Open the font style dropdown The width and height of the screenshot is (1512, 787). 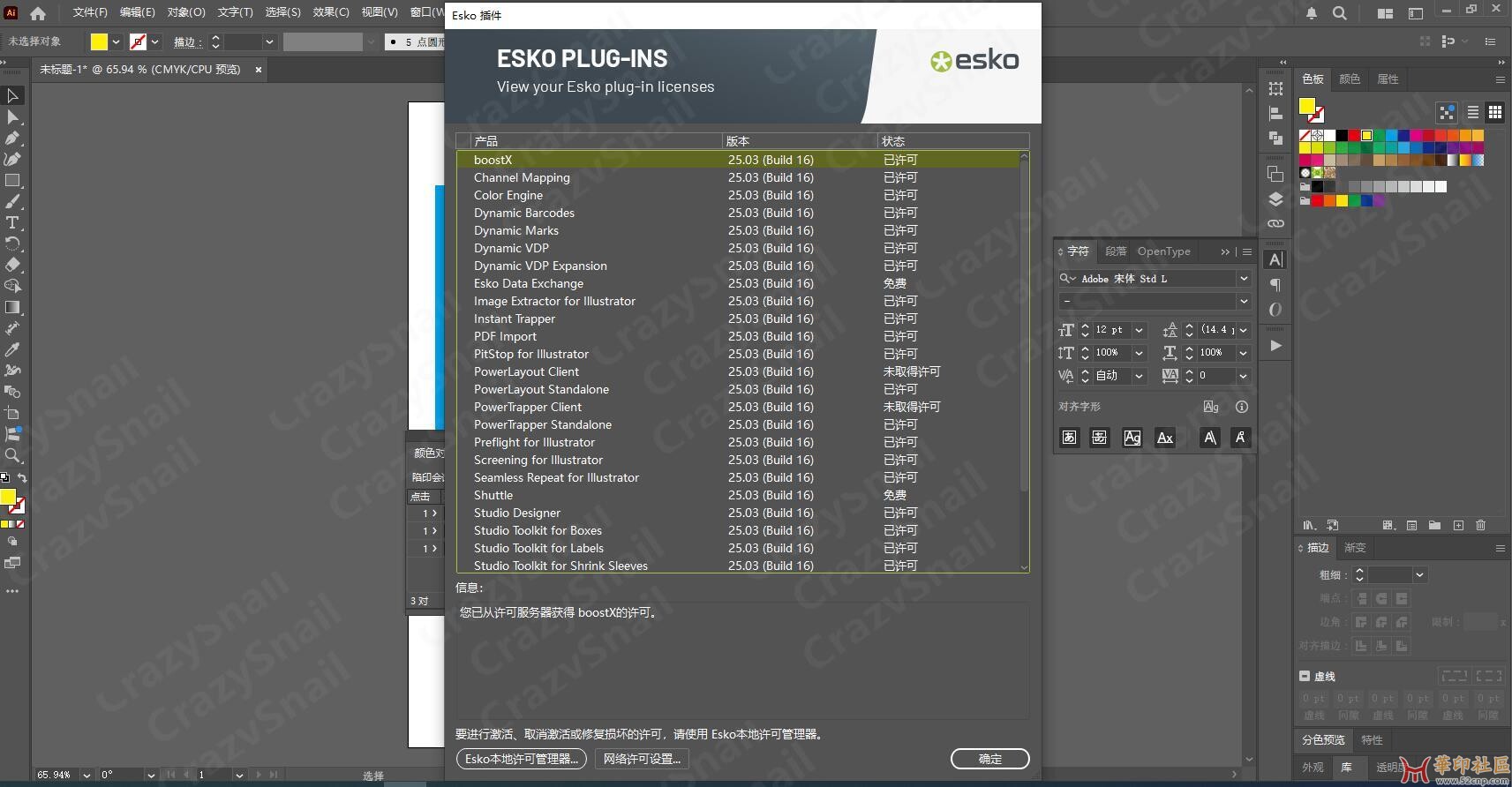[x=1244, y=301]
